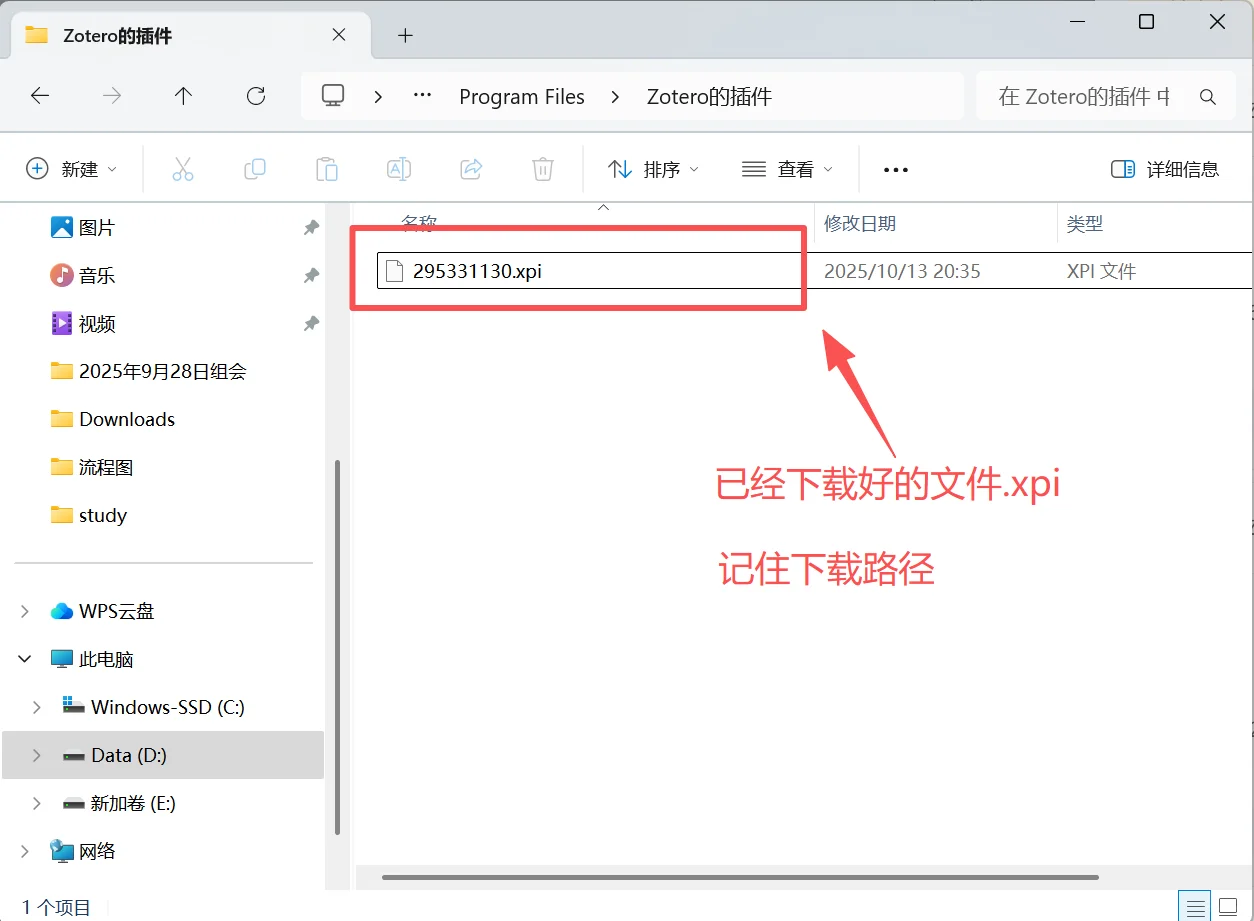Viewport: 1254px width, 921px height.
Task: Open the 详细信息 details pane
Action: tap(1165, 169)
